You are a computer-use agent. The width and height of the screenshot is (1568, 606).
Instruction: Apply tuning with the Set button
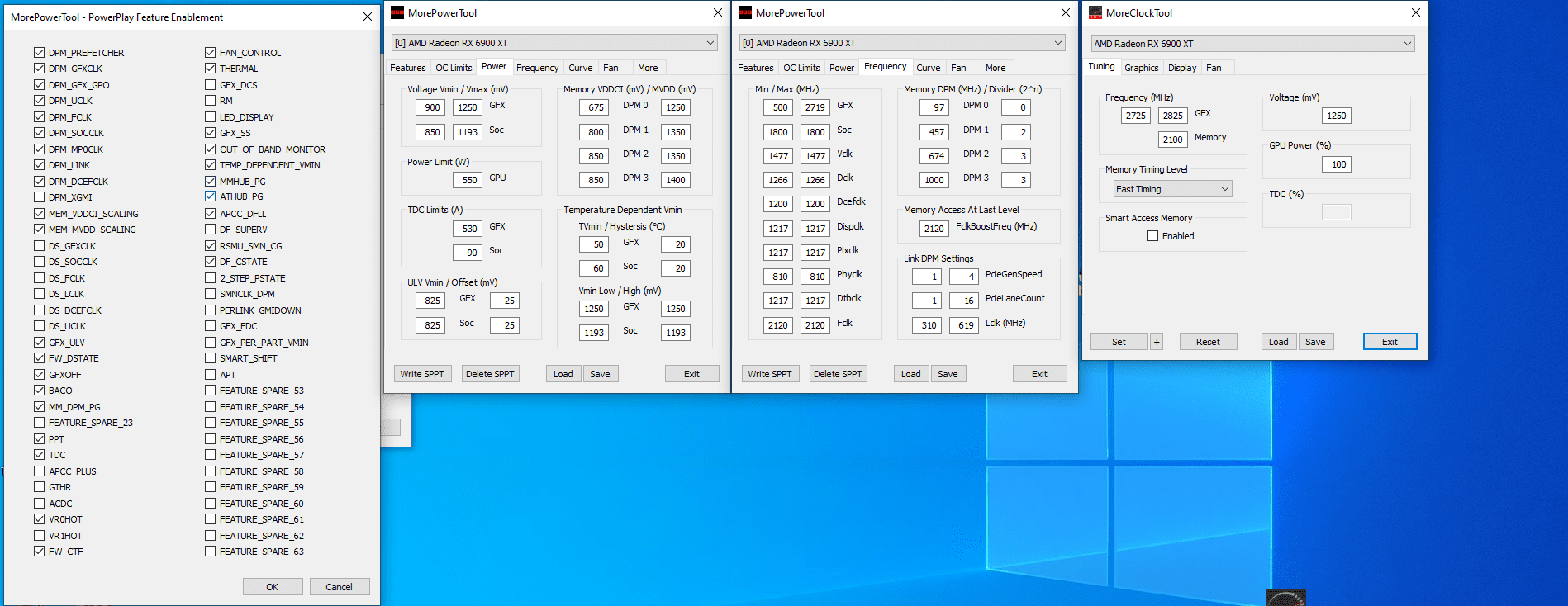[x=1119, y=342]
